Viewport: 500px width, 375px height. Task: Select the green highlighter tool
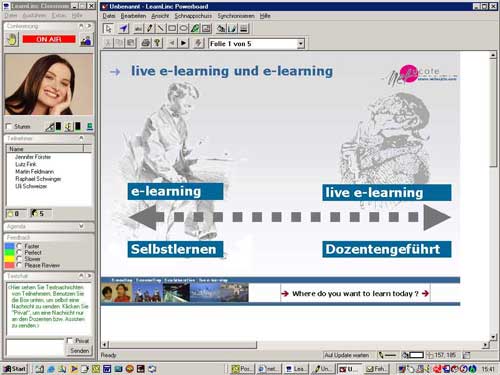pyautogui.click(x=195, y=29)
